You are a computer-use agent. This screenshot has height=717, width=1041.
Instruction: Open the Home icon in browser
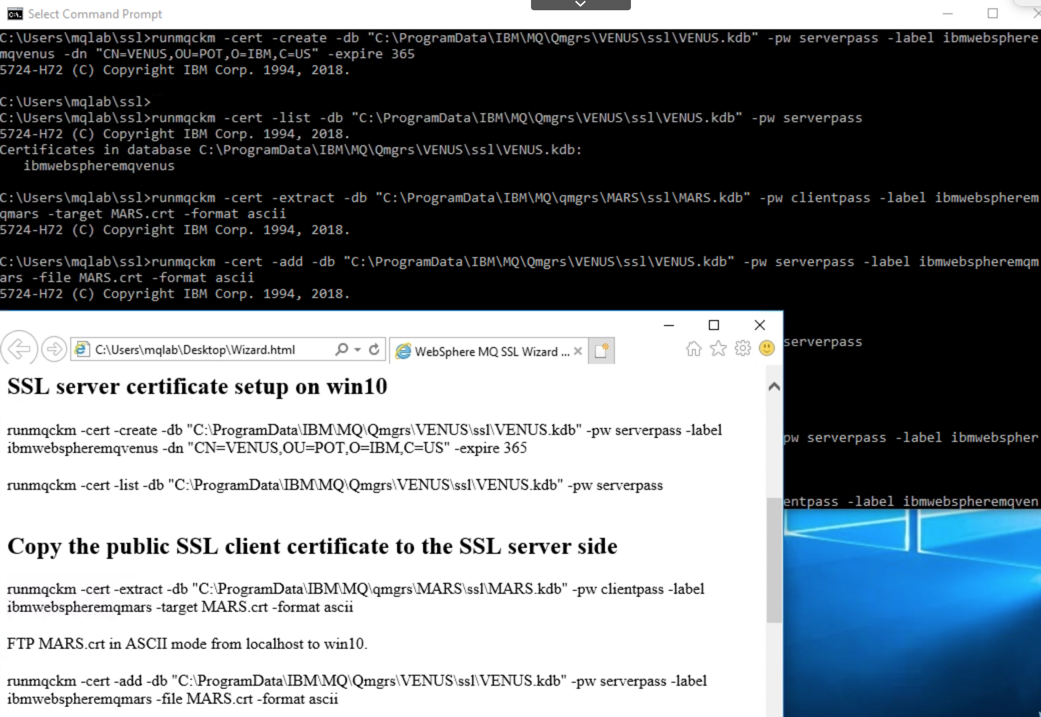(694, 349)
